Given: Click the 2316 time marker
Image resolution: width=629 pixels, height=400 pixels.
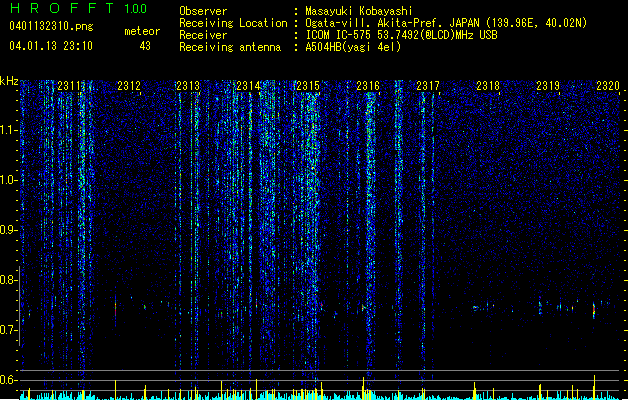Looking at the screenshot, I should (x=368, y=86).
